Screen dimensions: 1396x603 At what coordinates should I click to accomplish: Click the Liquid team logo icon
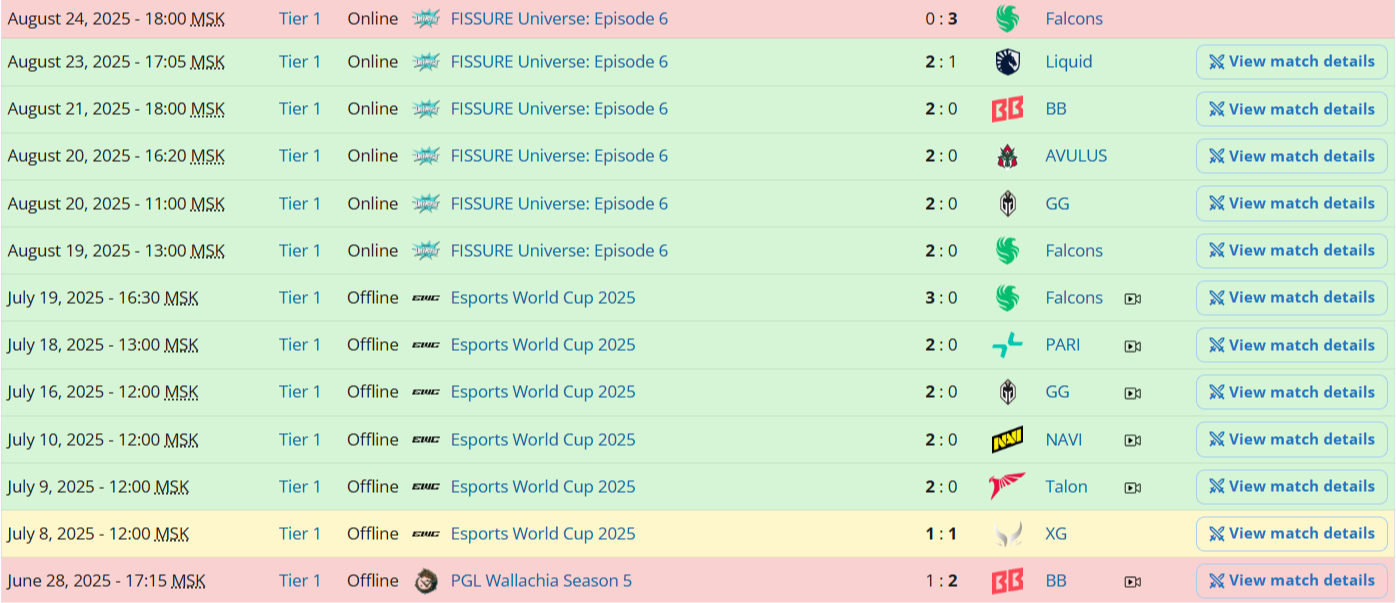coord(1007,62)
